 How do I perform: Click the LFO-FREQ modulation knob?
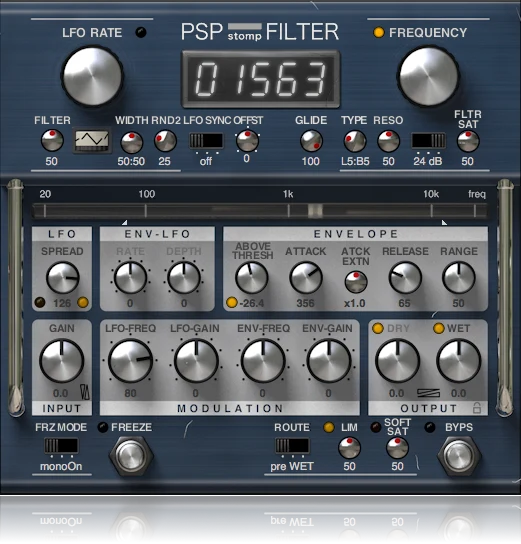(130, 361)
